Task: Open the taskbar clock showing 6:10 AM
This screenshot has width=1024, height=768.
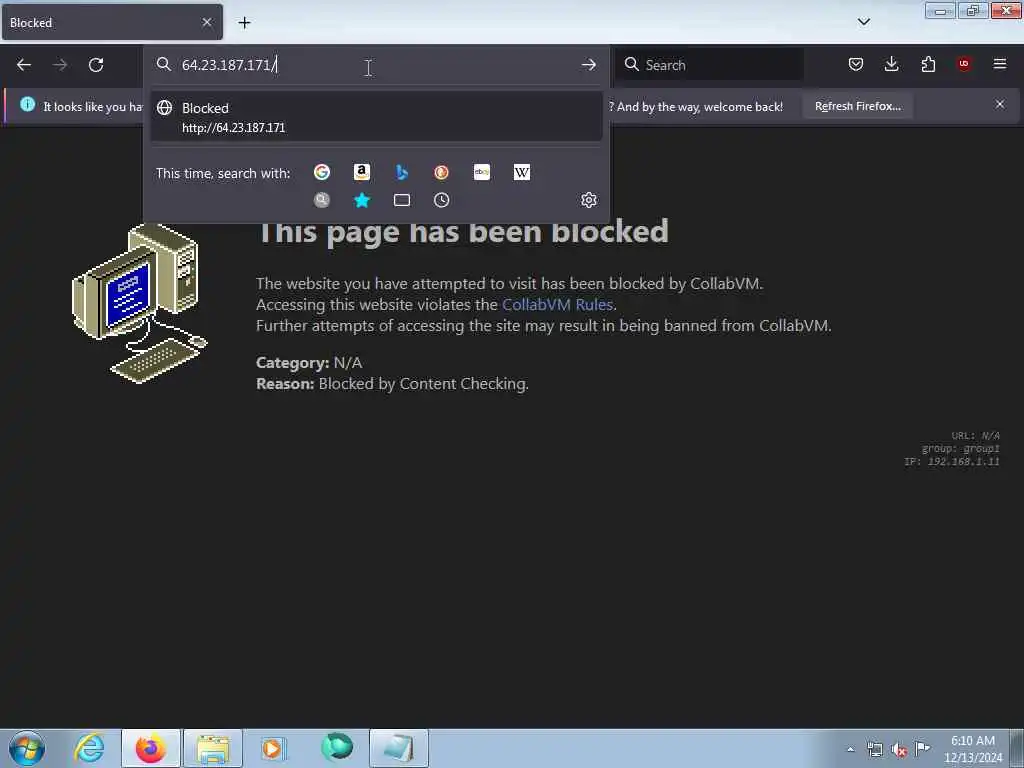Action: click(x=973, y=748)
